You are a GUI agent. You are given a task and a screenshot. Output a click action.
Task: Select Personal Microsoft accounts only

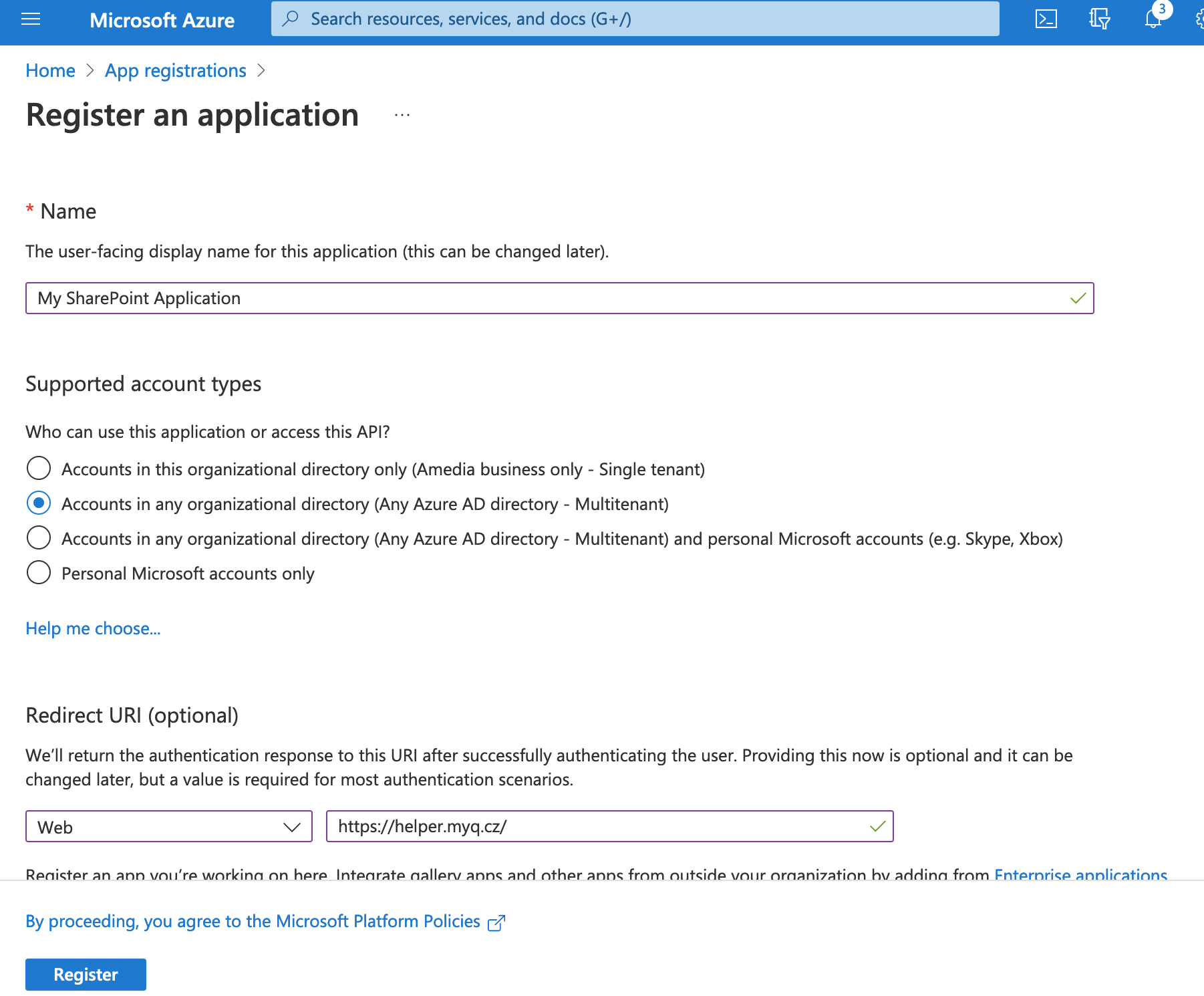click(39, 572)
